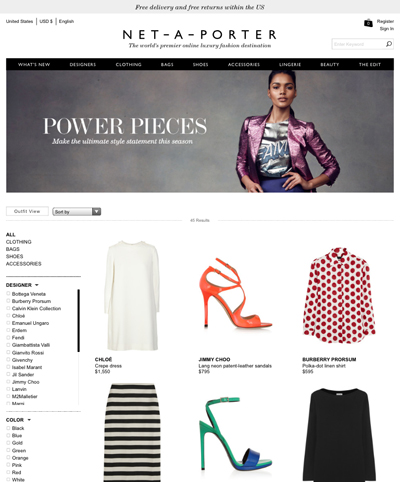Screen dimensions: 400x482
Task: Open The Edit navigation tab
Action: tap(370, 64)
